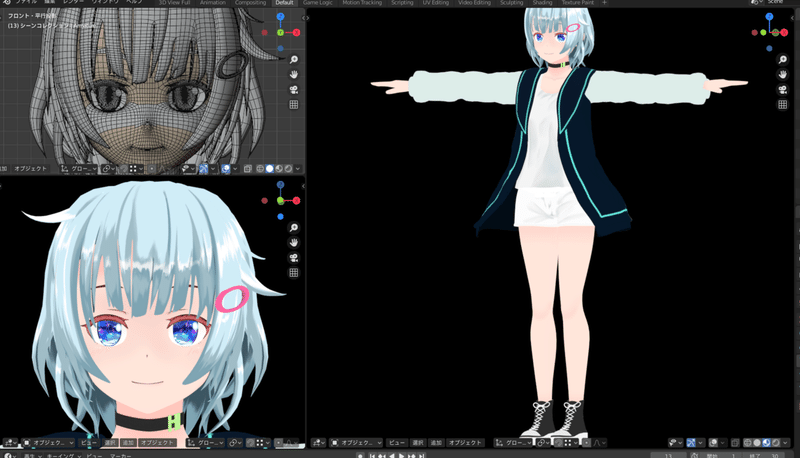Toggle preview range clock icon in timeline
This screenshot has height=458, width=800.
click(694, 455)
